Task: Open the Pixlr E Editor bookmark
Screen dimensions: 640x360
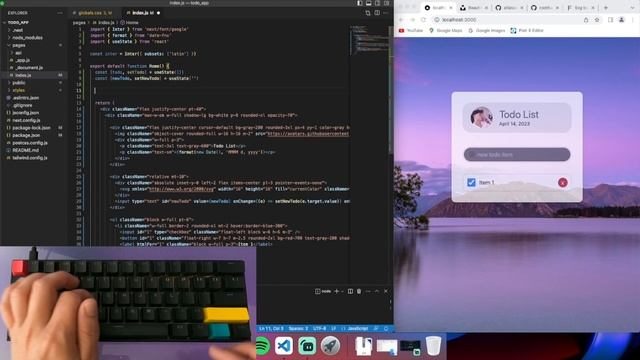Action: pos(527,31)
